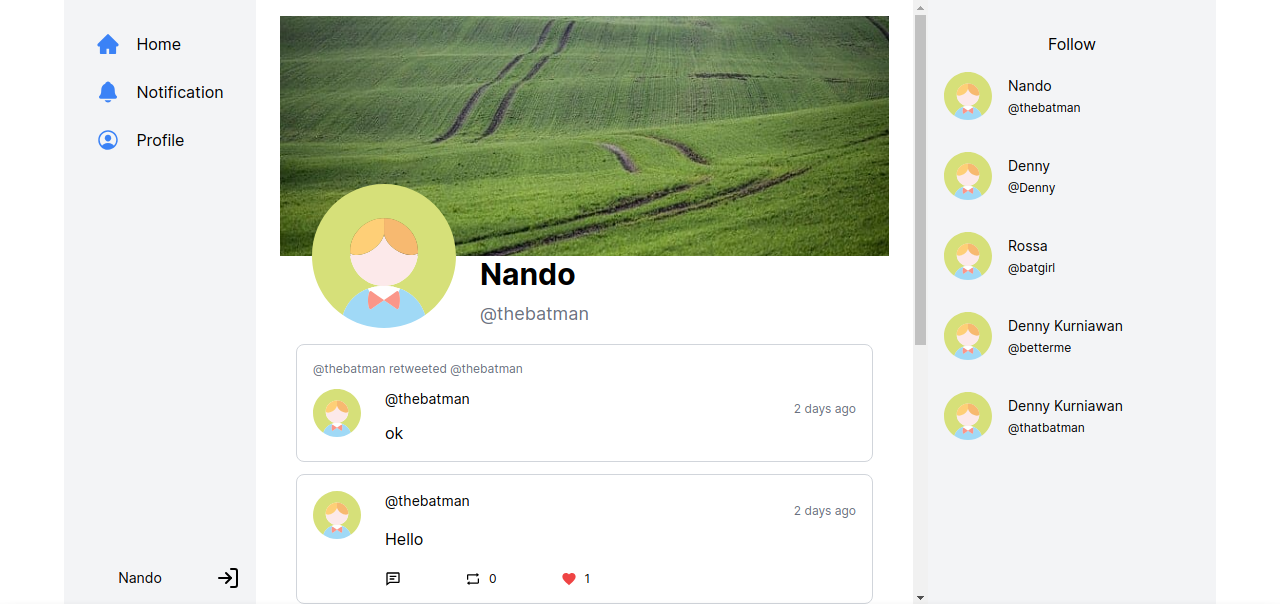Open Rossa's avatar in Follow list

968,256
